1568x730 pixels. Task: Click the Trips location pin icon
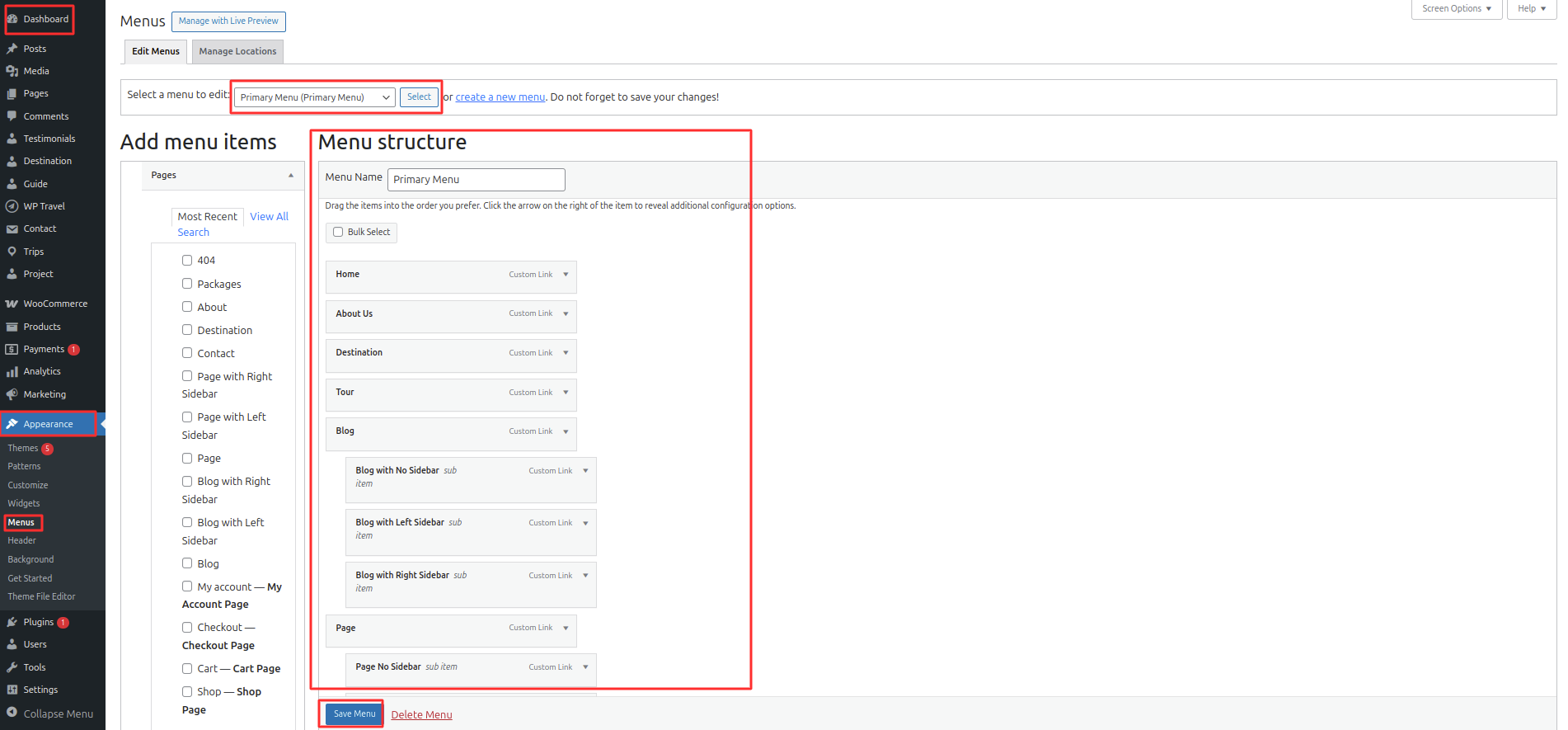[x=12, y=252]
